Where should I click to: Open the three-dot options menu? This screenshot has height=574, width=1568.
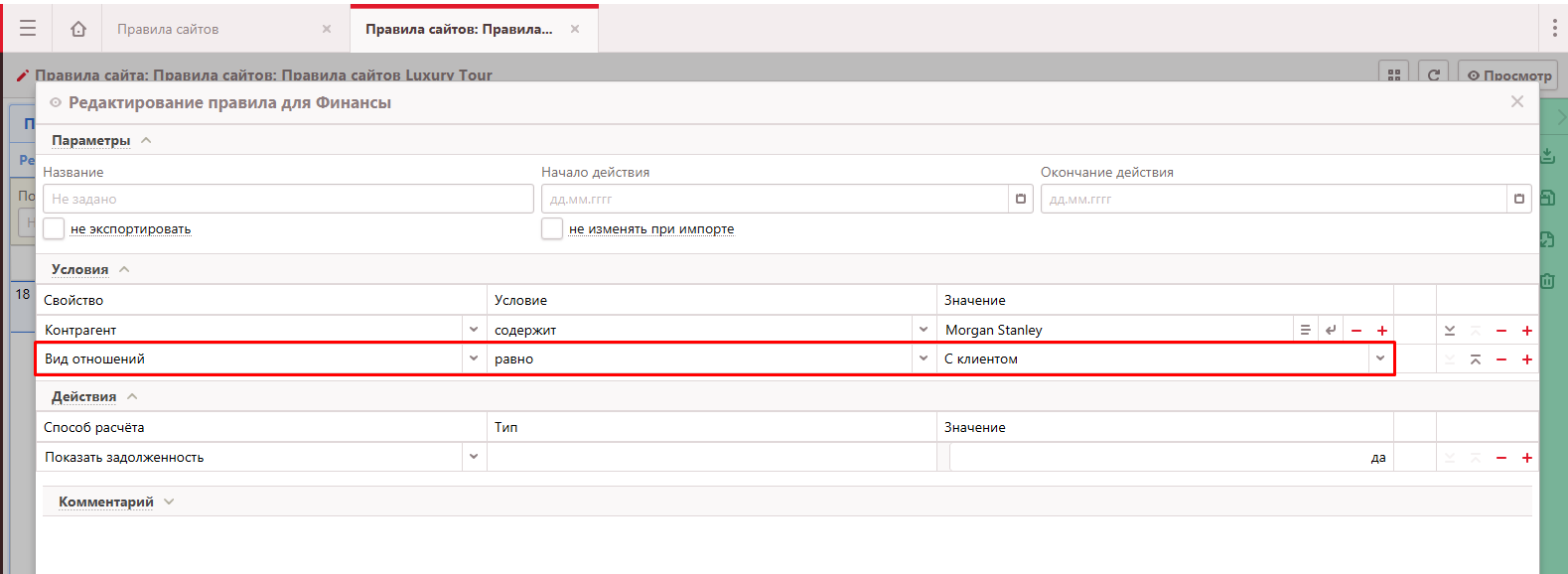pos(1554,29)
